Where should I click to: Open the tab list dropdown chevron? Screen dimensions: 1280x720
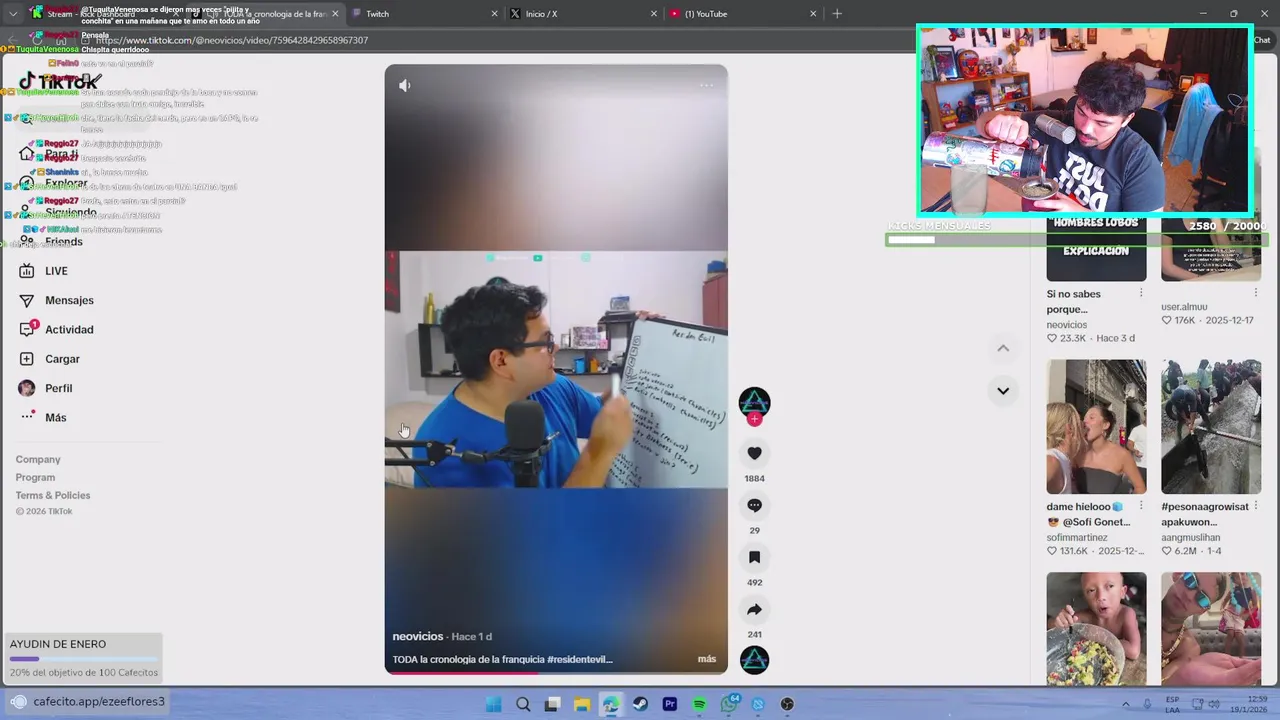(x=12, y=14)
